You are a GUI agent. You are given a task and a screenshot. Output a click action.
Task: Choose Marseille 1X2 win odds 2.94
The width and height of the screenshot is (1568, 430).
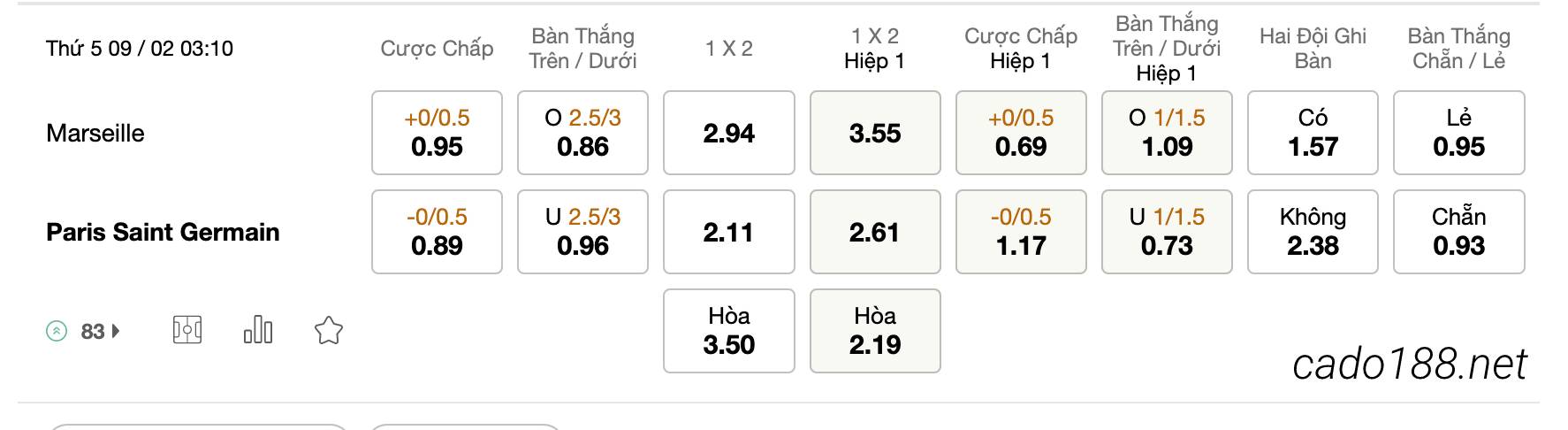(x=729, y=133)
